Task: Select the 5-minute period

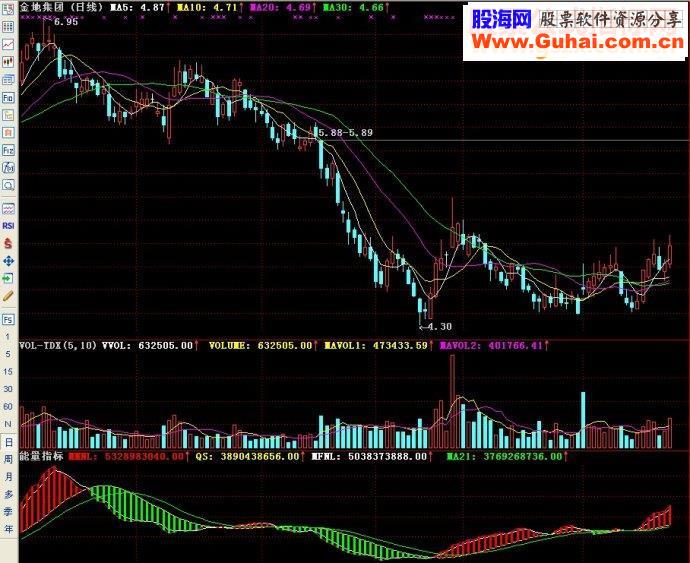Action: tap(8, 354)
